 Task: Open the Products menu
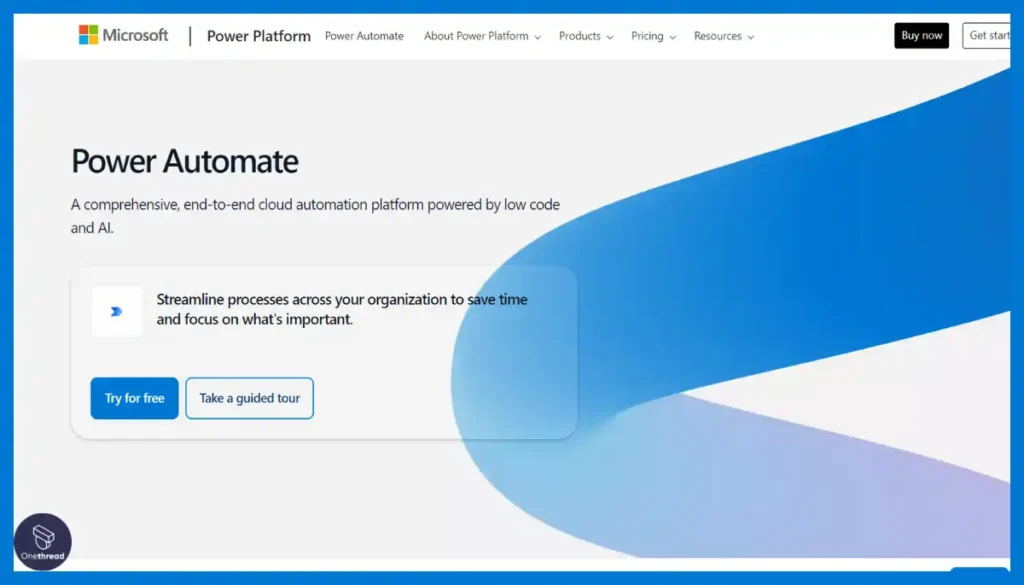pyautogui.click(x=586, y=36)
